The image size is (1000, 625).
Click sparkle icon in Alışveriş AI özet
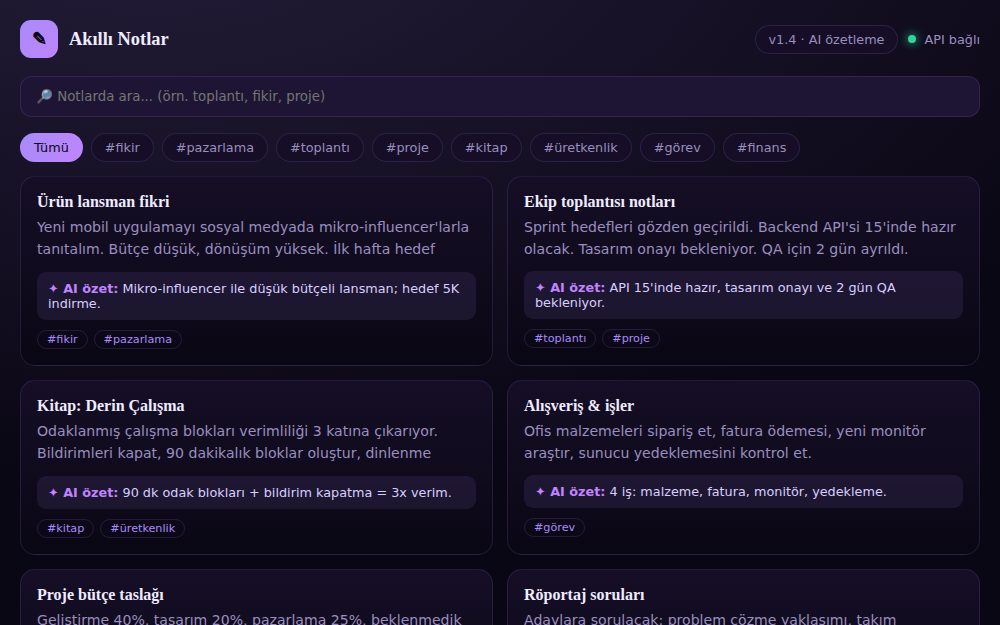tap(540, 492)
